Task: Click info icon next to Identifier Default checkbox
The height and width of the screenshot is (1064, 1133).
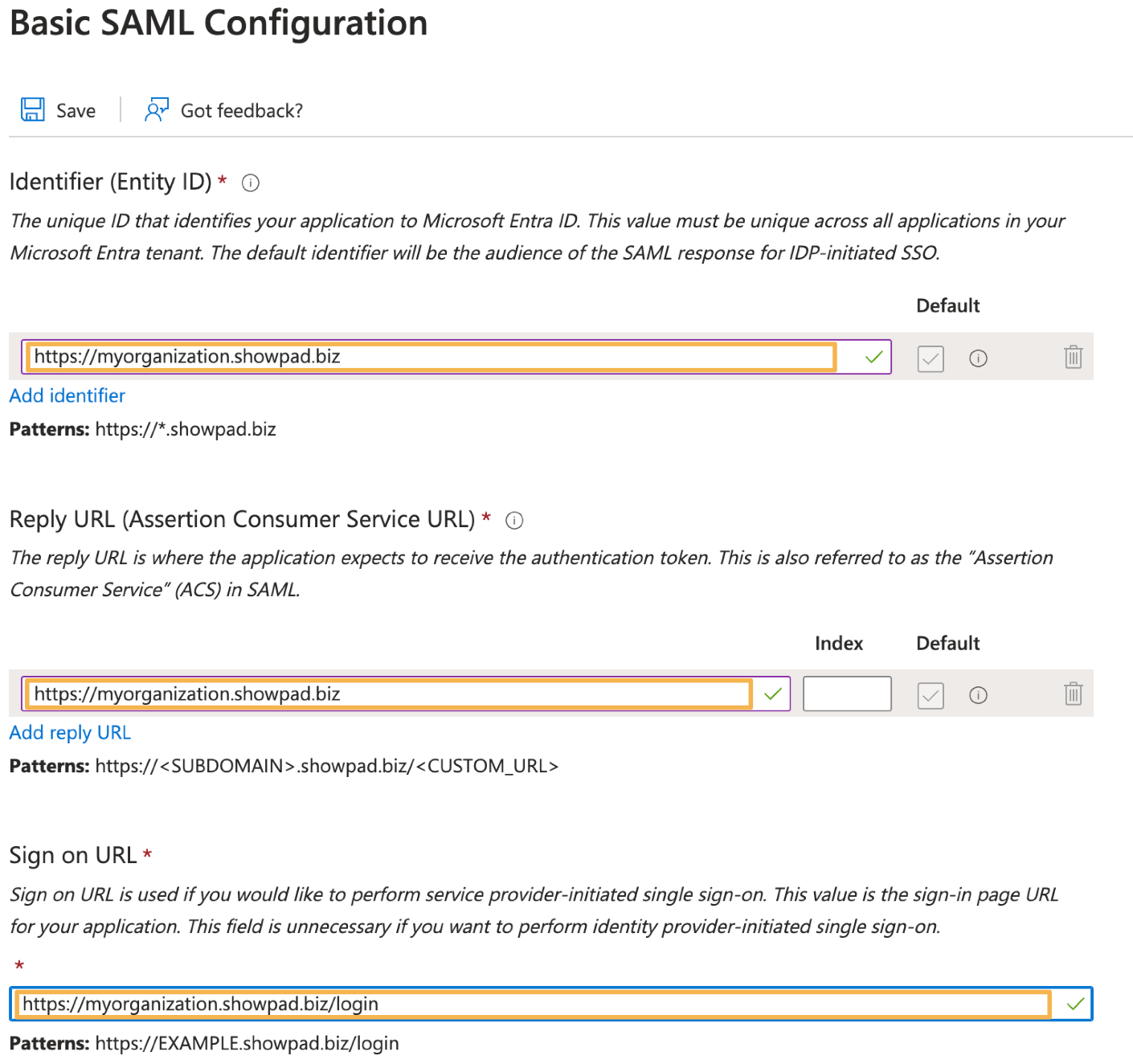Action: point(978,358)
